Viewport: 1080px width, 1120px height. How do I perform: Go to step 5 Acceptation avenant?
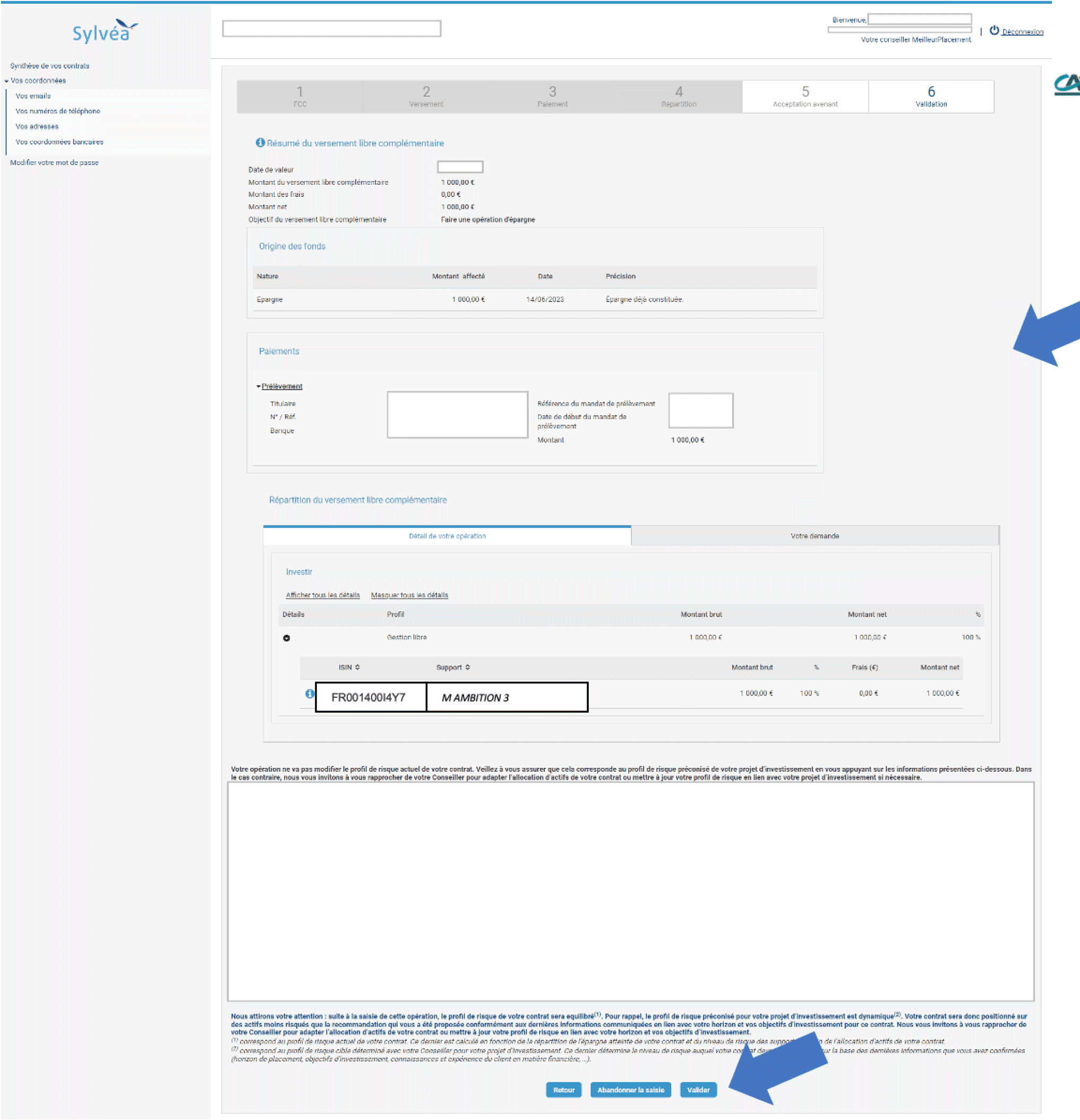coord(804,97)
